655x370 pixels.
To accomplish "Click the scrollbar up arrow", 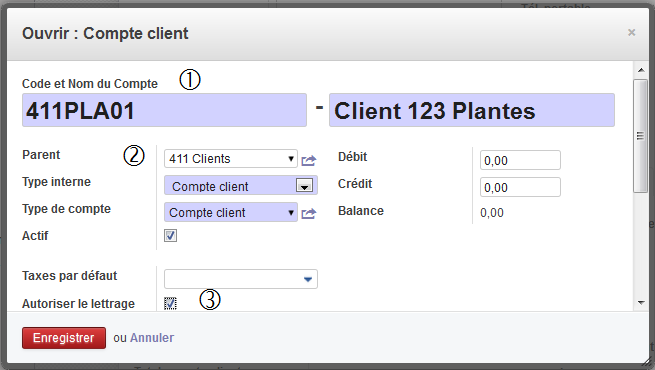I will coord(641,71).
